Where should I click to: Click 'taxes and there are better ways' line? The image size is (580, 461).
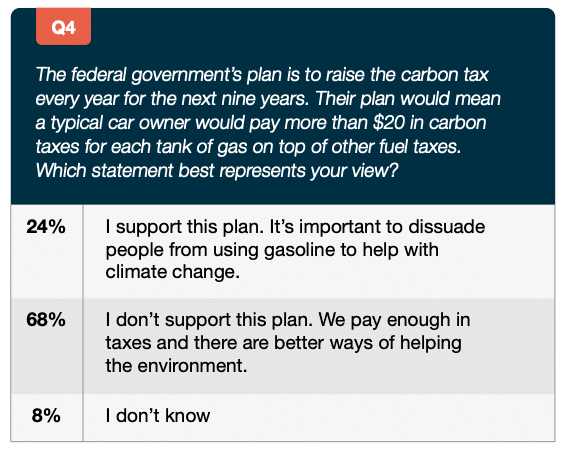[283, 343]
